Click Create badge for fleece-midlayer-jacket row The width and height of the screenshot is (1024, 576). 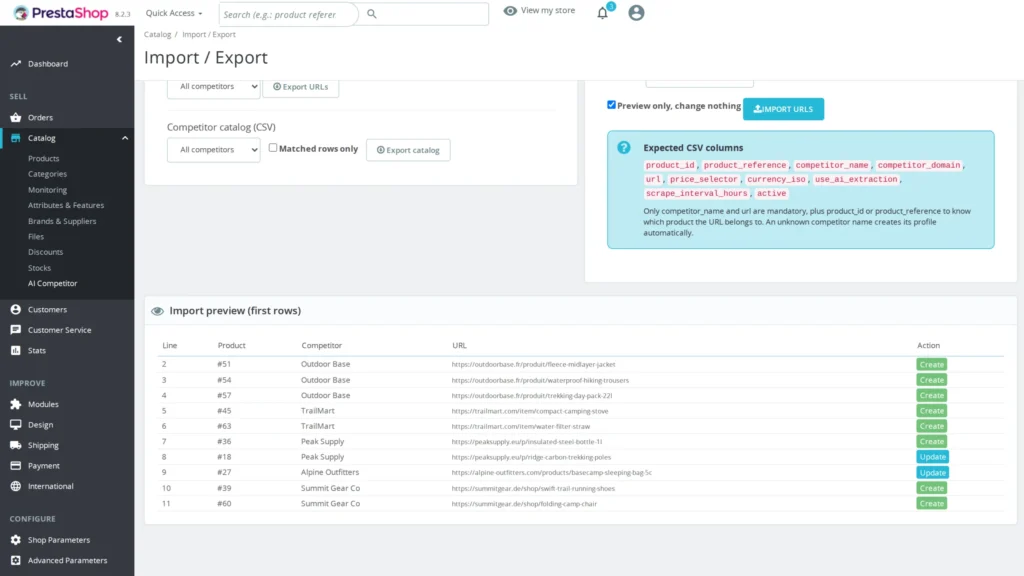tap(931, 364)
